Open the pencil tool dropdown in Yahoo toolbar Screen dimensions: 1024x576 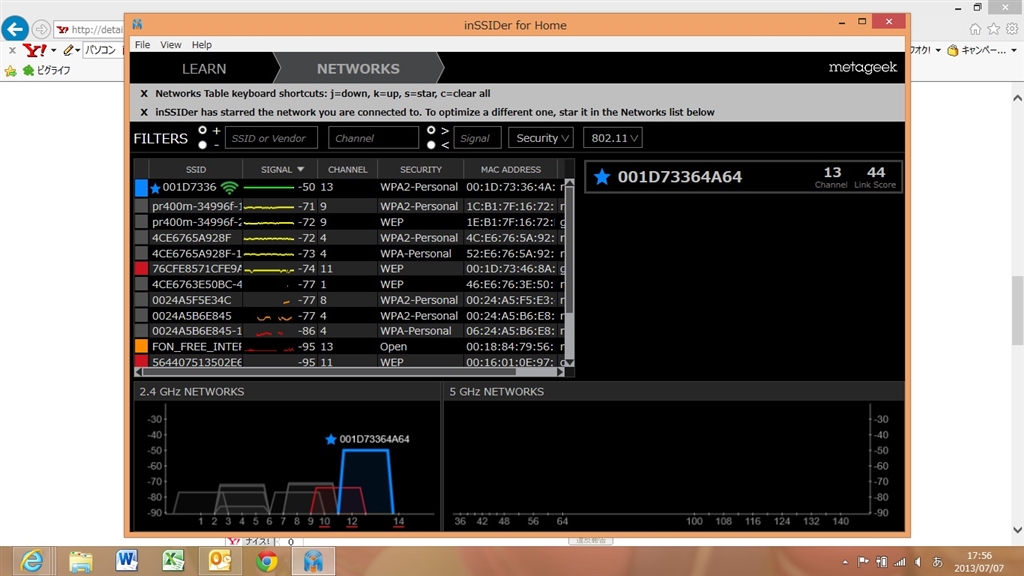click(77, 50)
